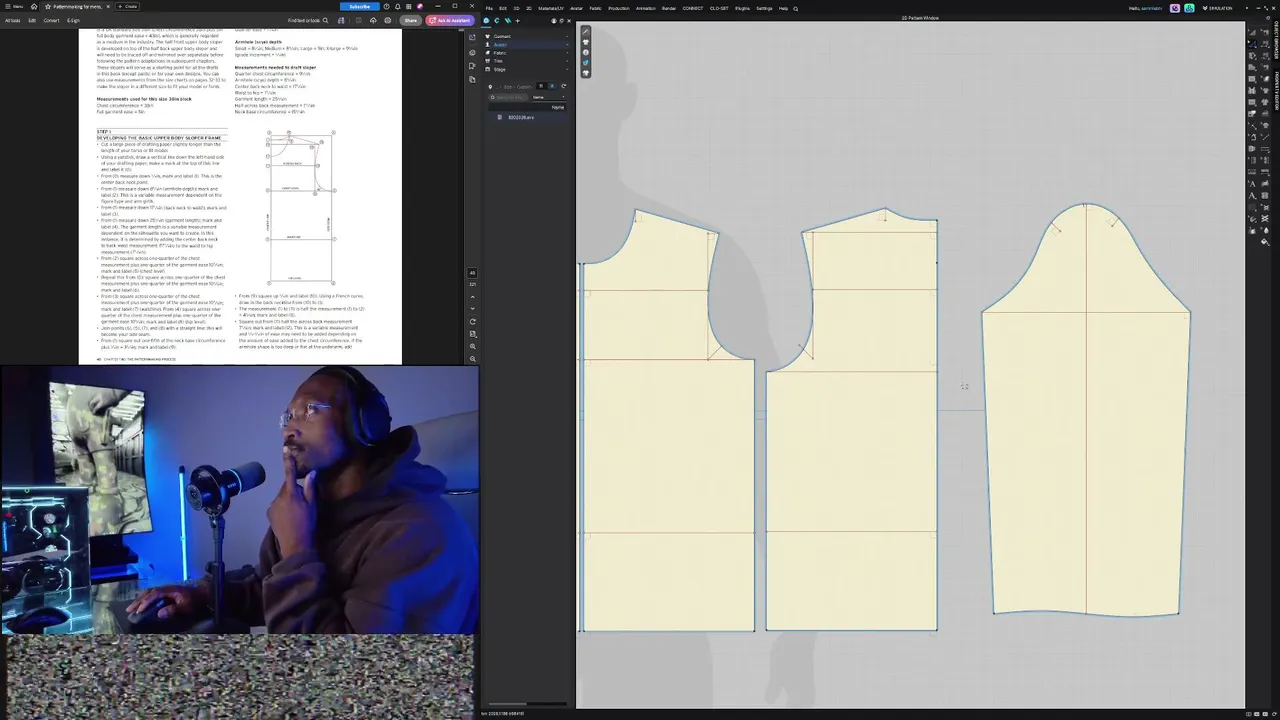This screenshot has height=720, width=1280.
Task: Expand the Garment library category
Action: coord(526,36)
